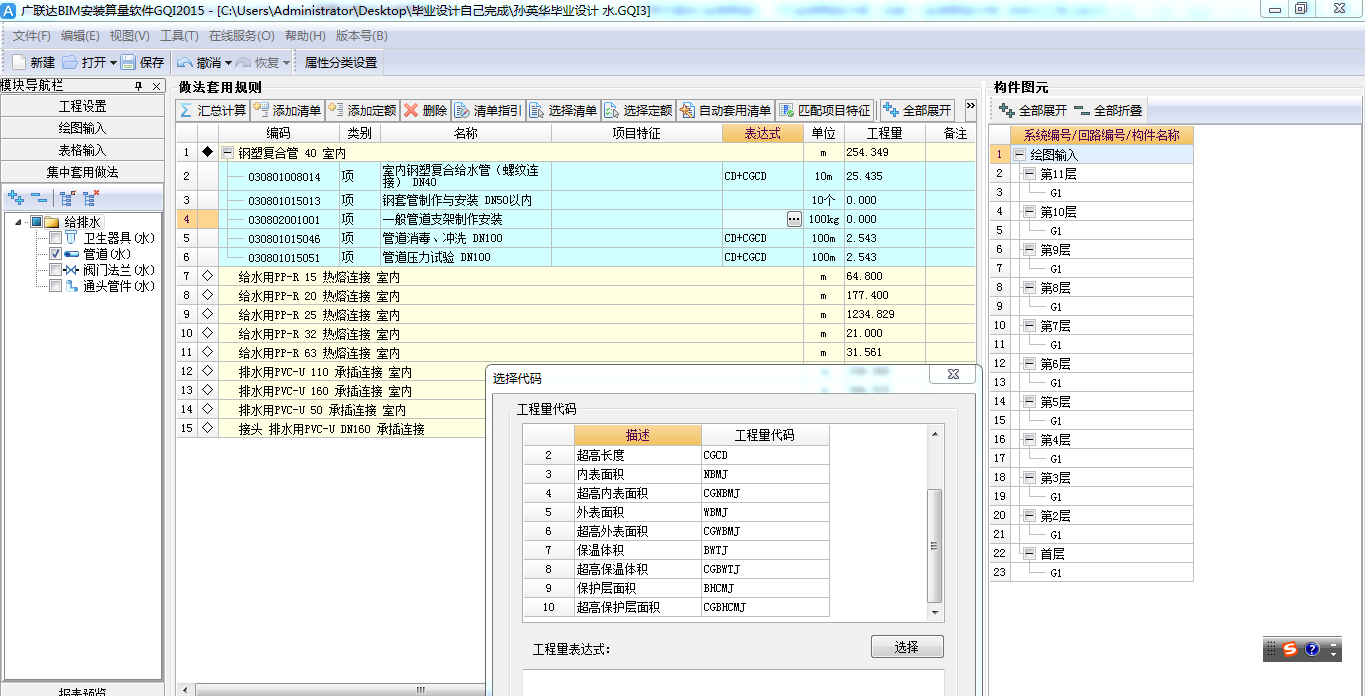The height and width of the screenshot is (696, 1365).
Task: Click 全部折叠 in the 构件图元 panel
Action: [x=1108, y=110]
